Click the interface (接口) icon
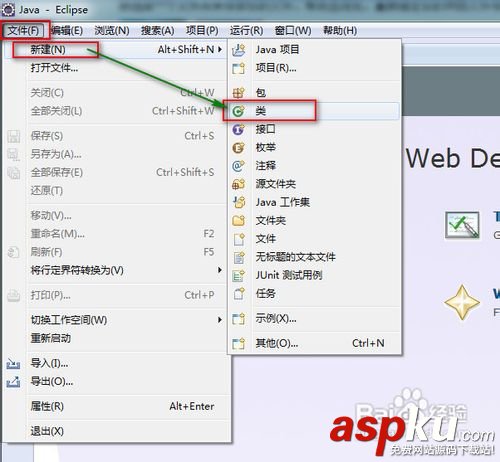Image resolution: width=500 pixels, height=462 pixels. coord(239,129)
